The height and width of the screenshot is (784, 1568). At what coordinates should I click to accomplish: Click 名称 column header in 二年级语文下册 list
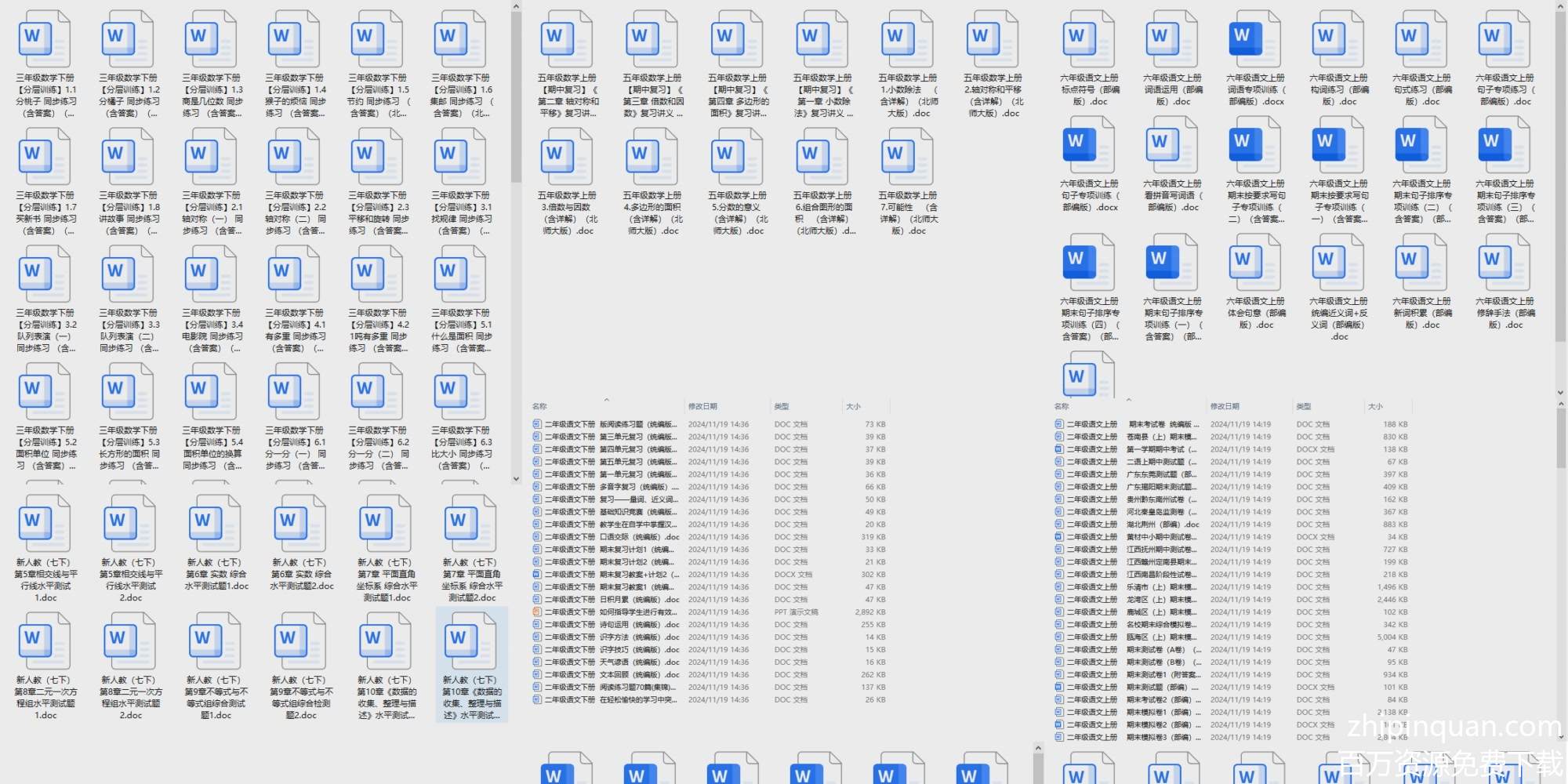tap(539, 406)
